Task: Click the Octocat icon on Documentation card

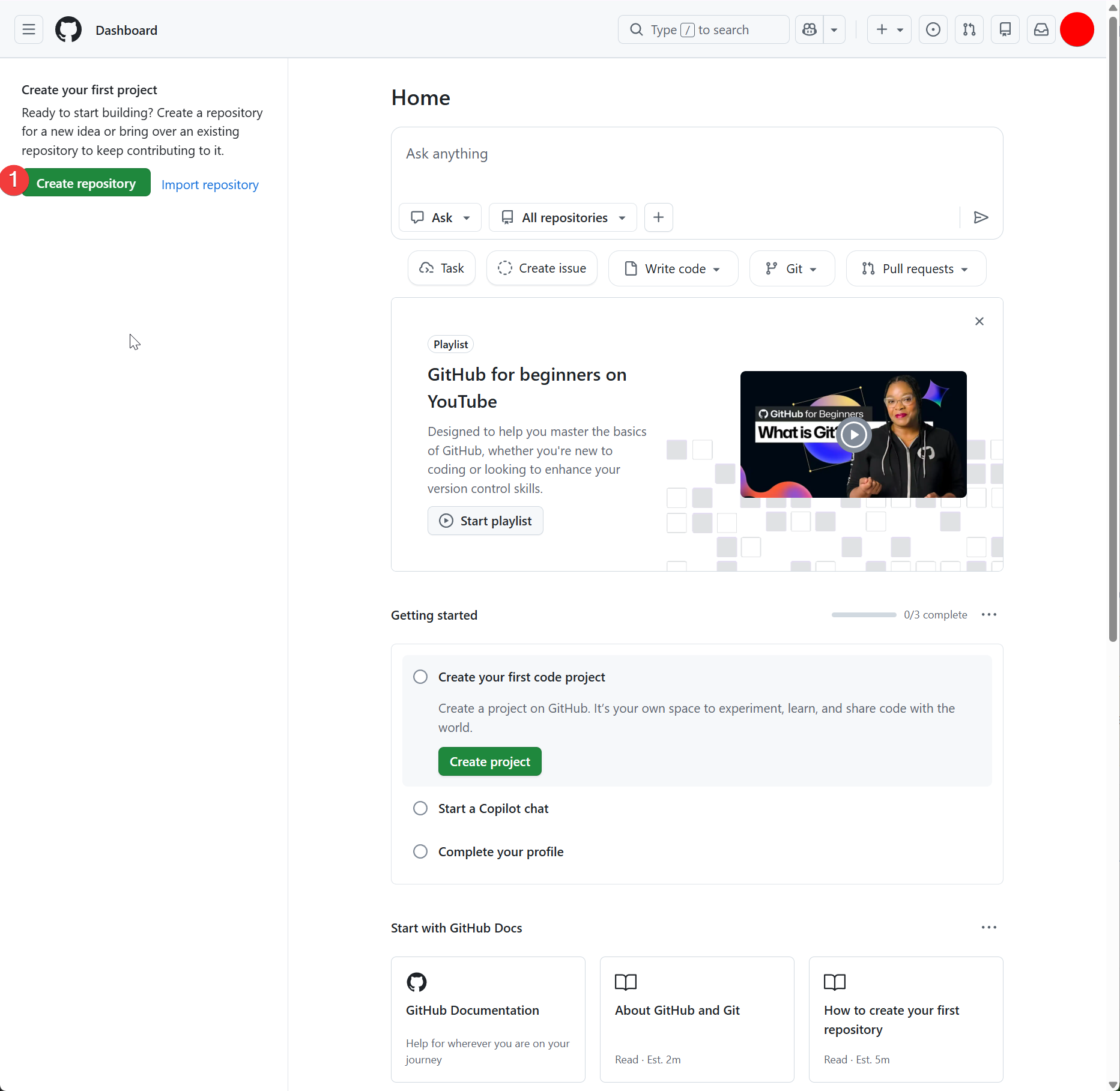Action: [x=417, y=982]
